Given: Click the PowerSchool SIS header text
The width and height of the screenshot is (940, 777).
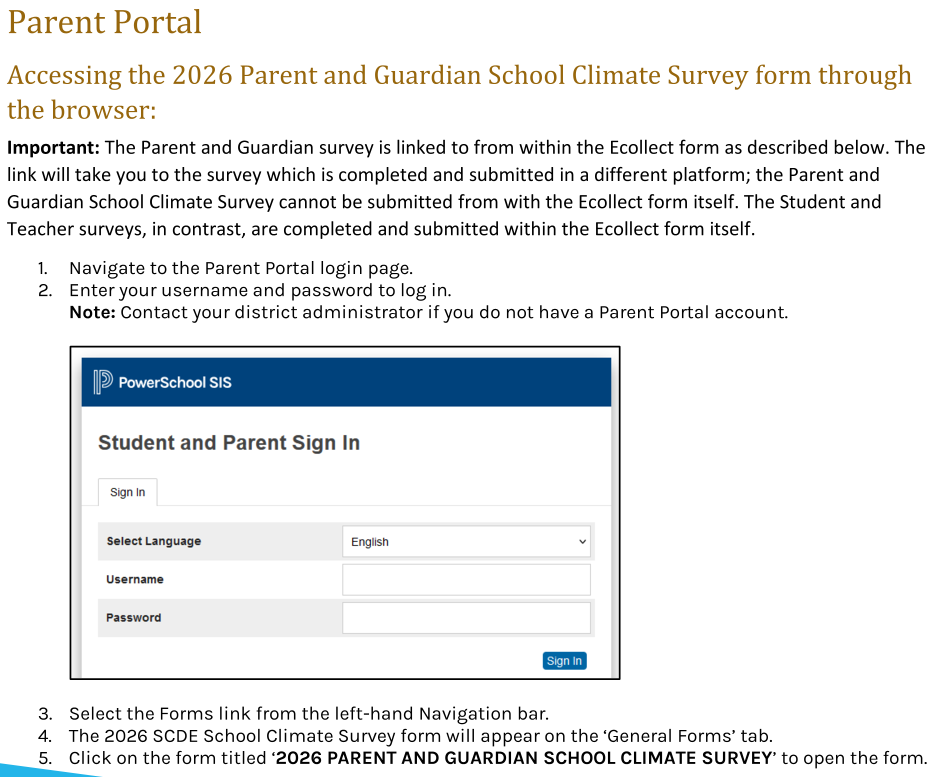Looking at the screenshot, I should pyautogui.click(x=175, y=382).
